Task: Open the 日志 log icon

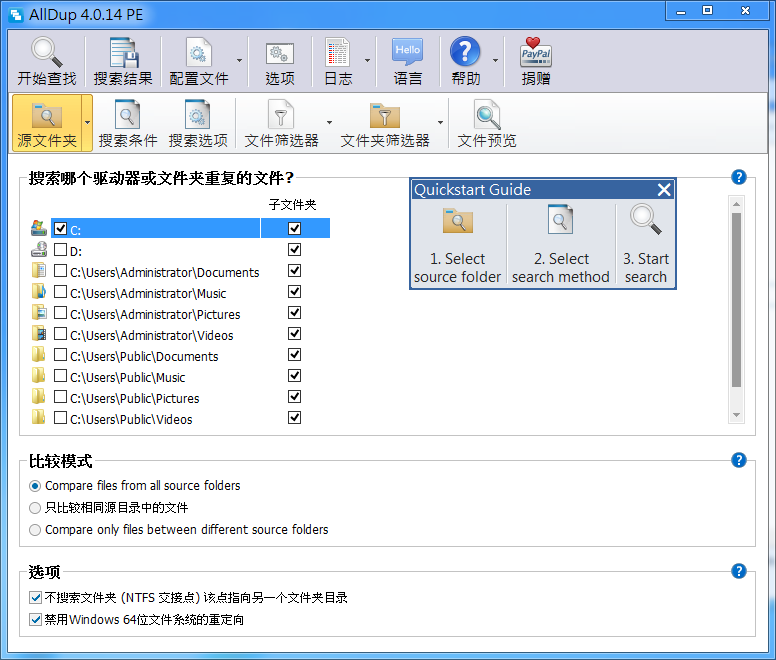Action: click(x=338, y=52)
